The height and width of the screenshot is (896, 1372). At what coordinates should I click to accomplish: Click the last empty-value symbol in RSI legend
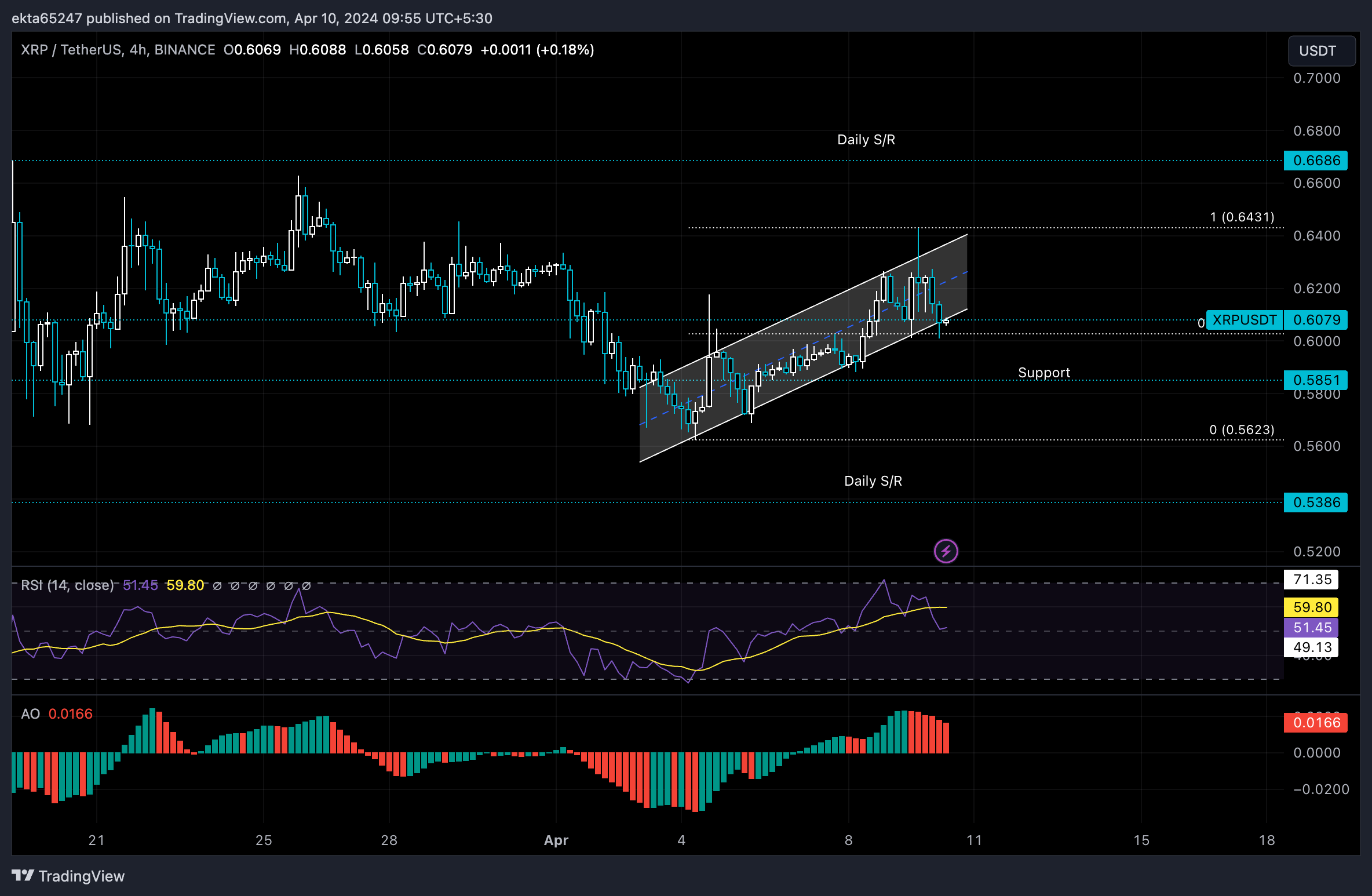[306, 586]
